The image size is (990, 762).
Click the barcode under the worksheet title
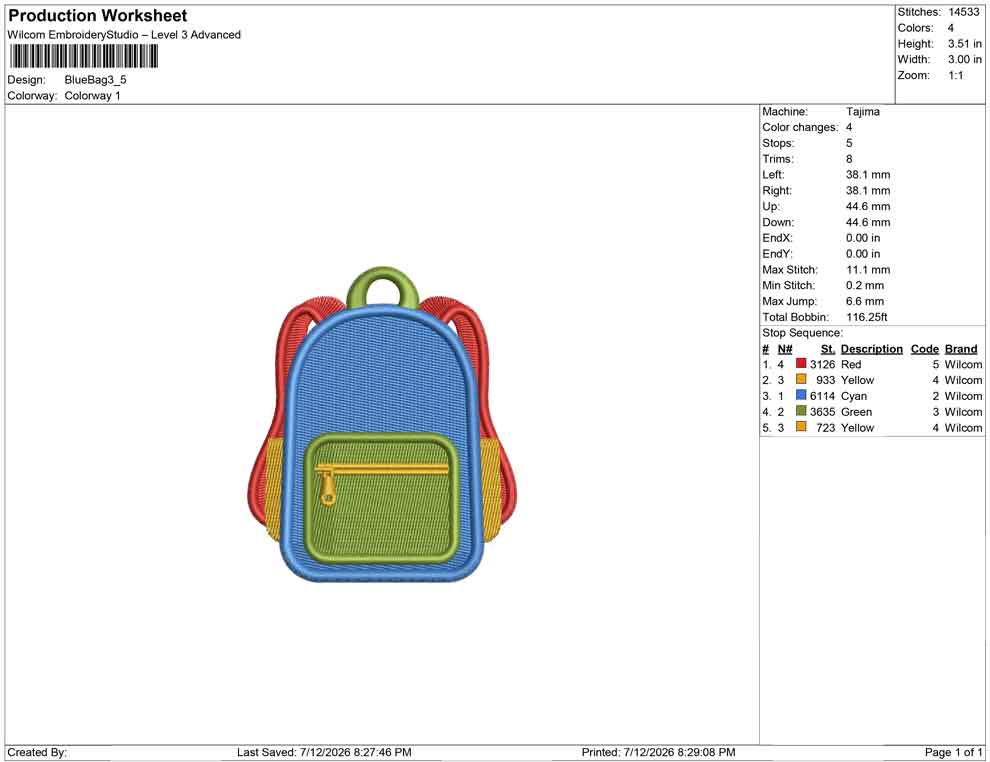coord(83,57)
